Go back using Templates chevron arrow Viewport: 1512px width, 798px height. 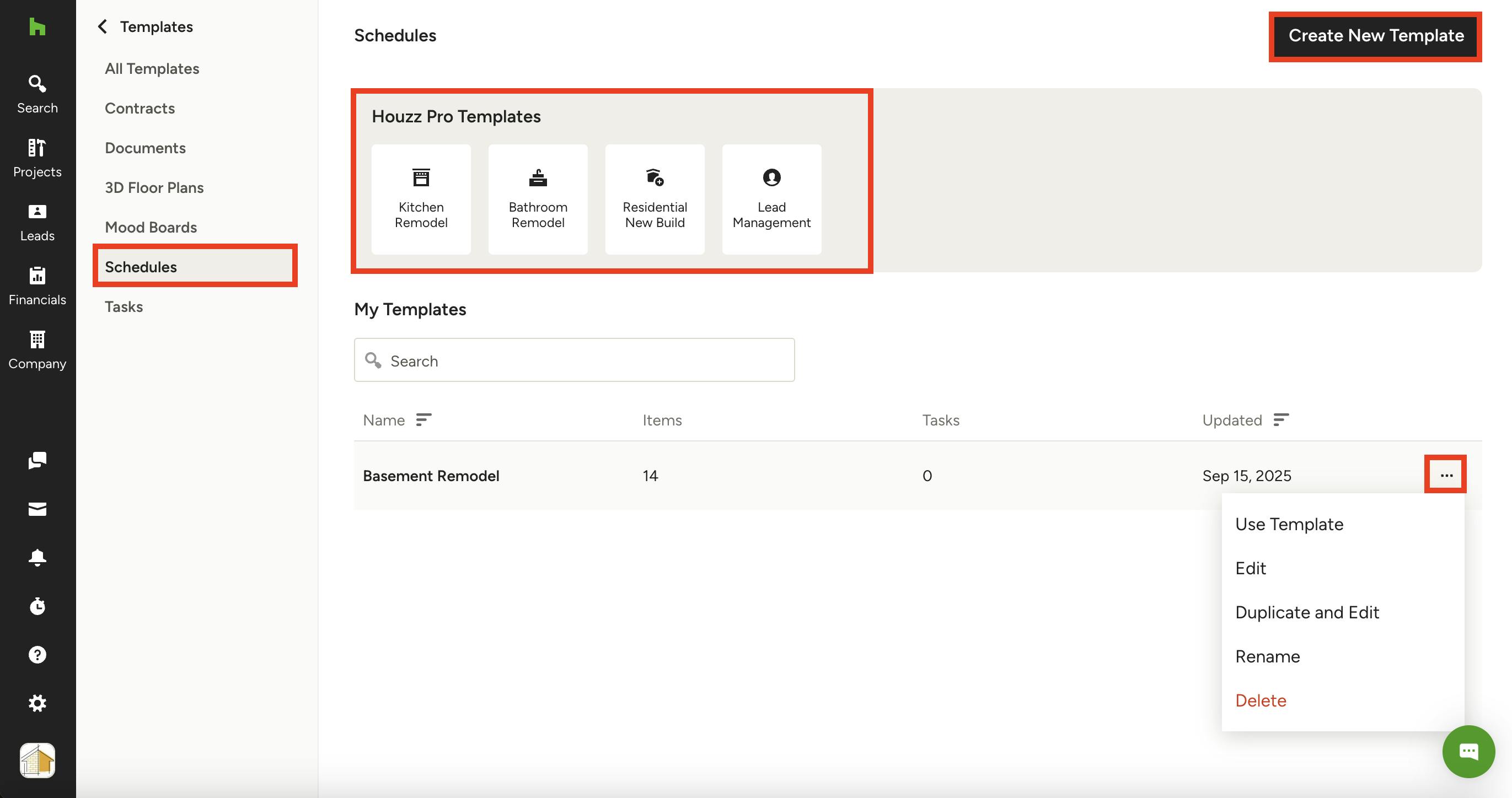(x=103, y=26)
